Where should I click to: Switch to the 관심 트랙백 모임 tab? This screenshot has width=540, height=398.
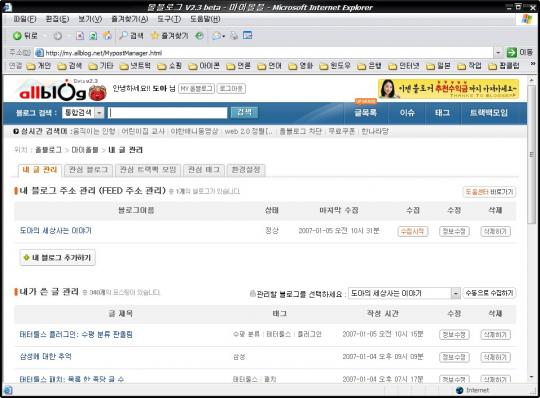click(148, 170)
